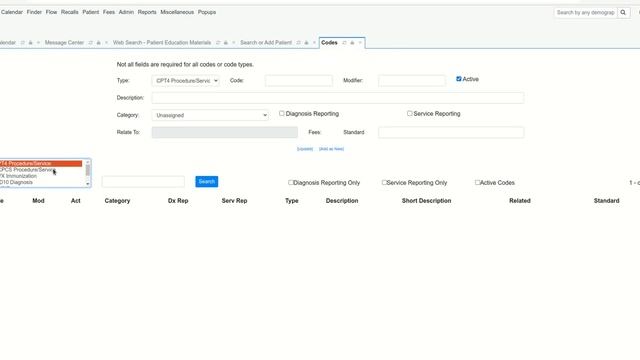Viewport: 640px width, 360px height.
Task: Click the demographics search box
Action: pyautogui.click(x=586, y=13)
